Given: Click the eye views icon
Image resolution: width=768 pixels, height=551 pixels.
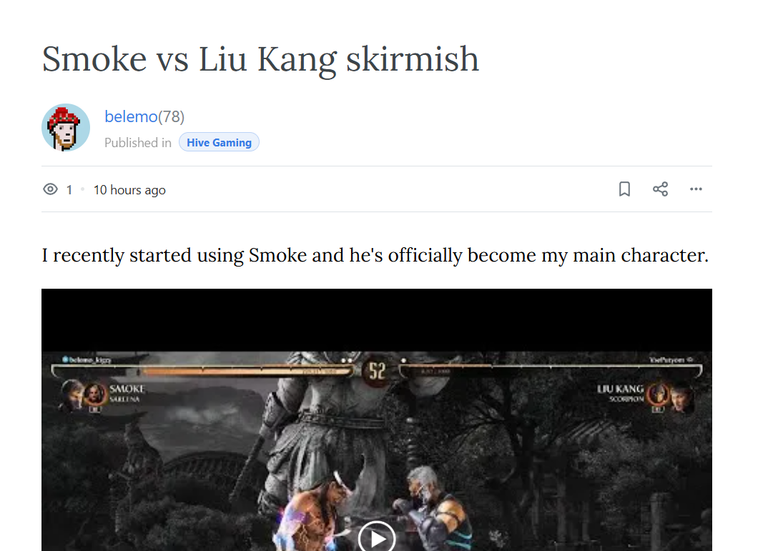Looking at the screenshot, I should [x=50, y=189].
